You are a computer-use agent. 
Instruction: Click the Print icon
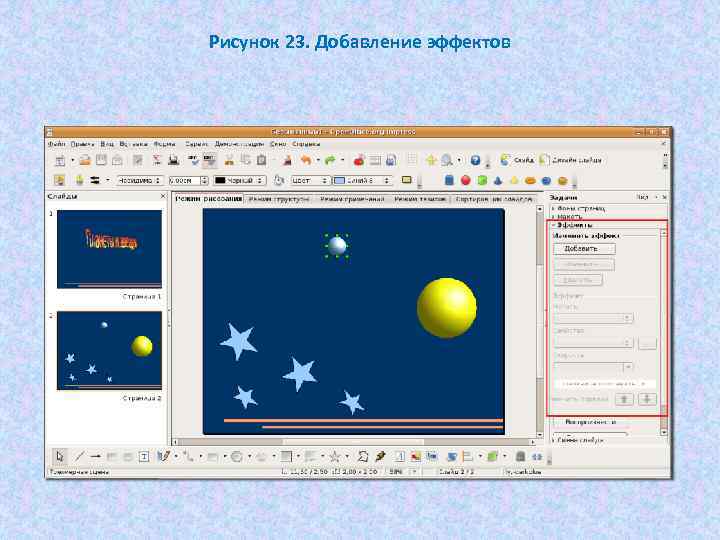click(x=174, y=160)
